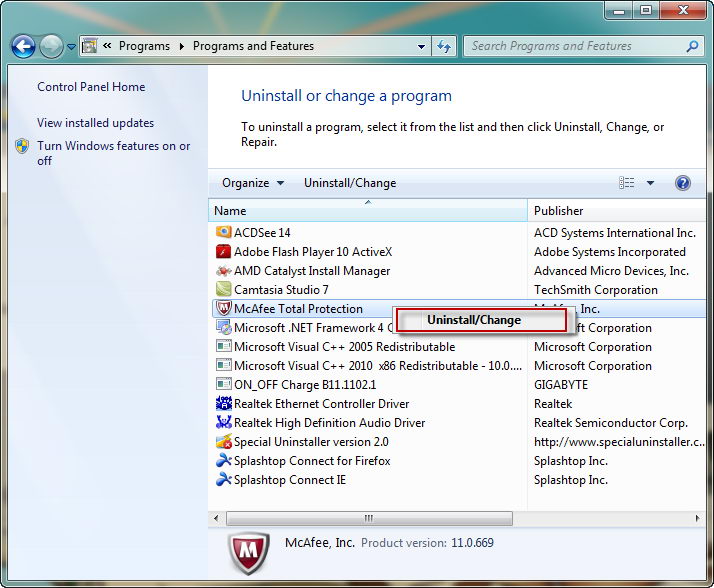
Task: Click the Microsoft .NET Framework 4 icon
Action: 224,327
